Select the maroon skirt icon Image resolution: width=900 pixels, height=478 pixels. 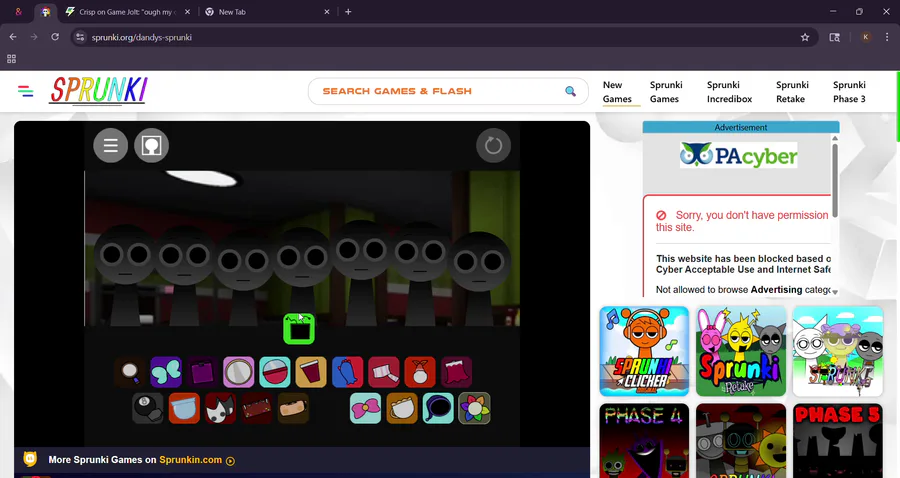coord(456,372)
